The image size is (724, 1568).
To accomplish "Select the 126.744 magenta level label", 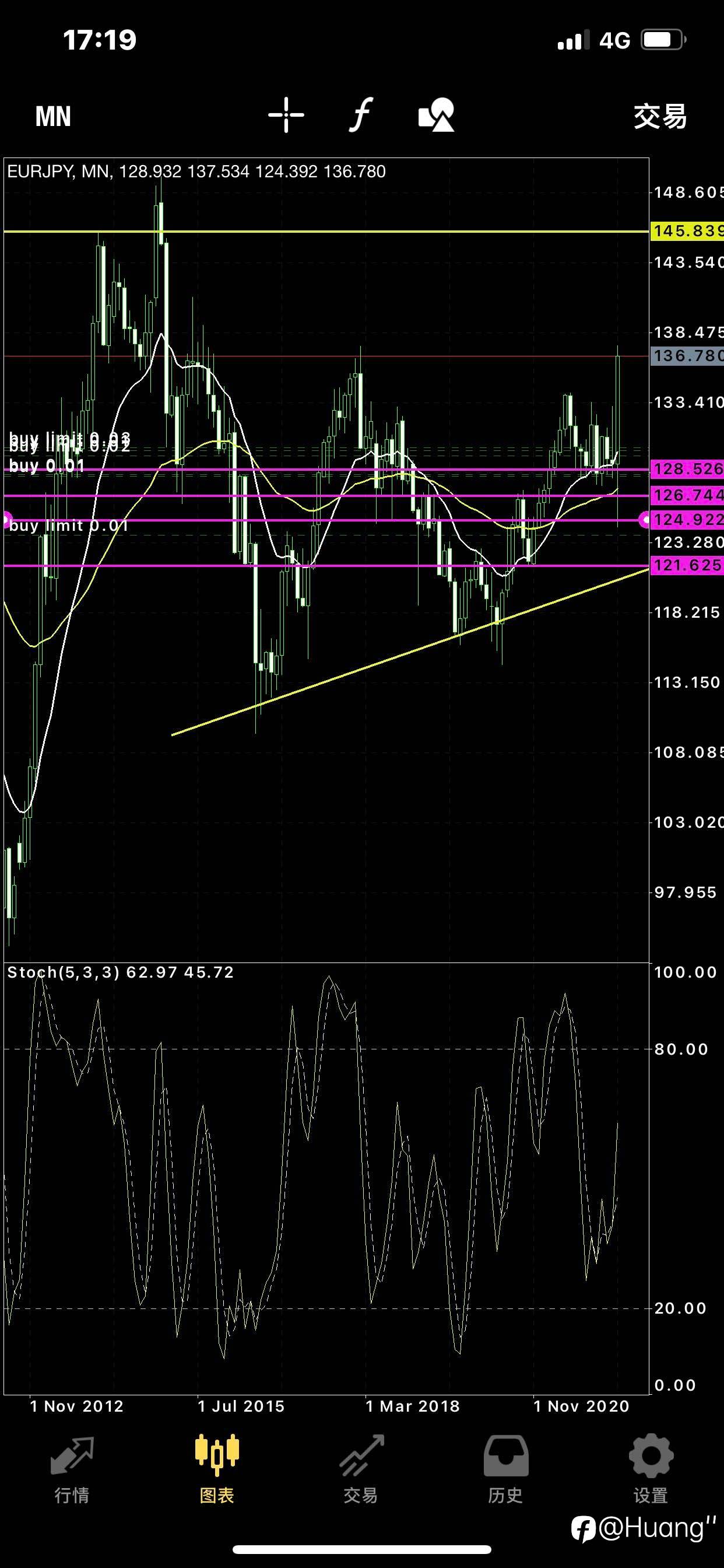I will 687,495.
